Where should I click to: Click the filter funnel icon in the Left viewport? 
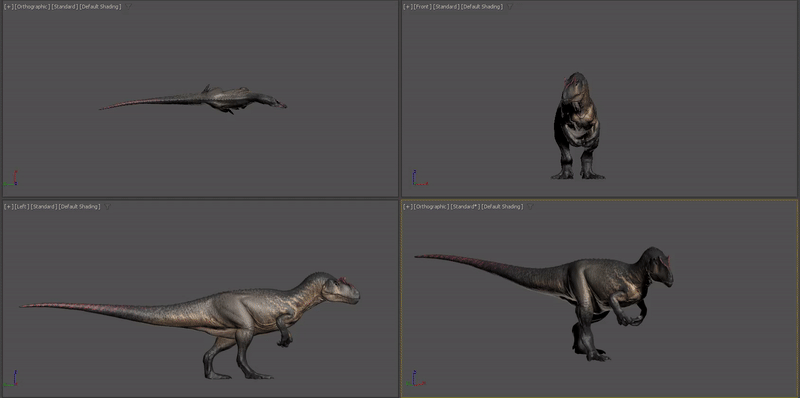107,207
